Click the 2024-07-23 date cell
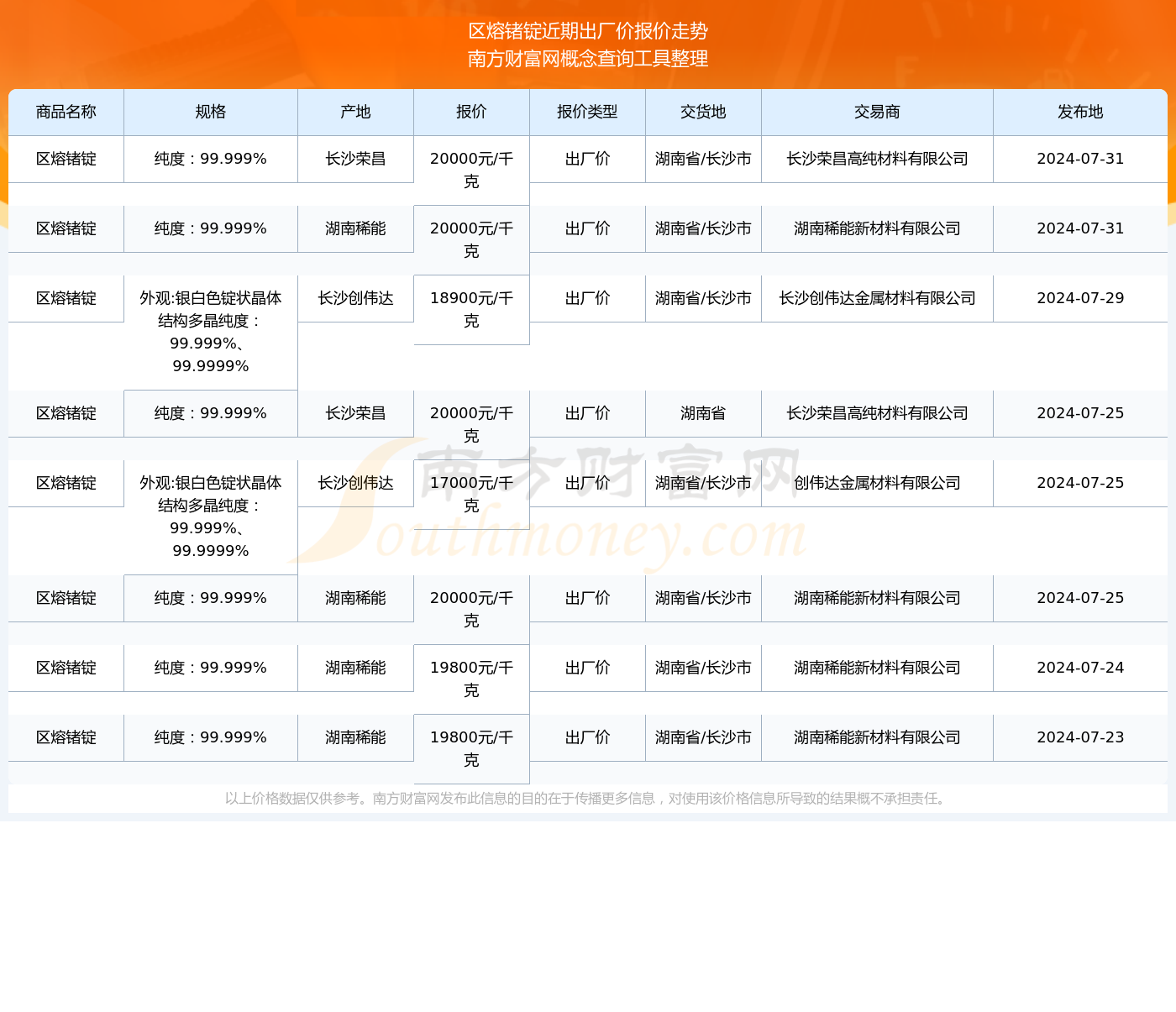Screen dimensions: 1176x1012 (x=1080, y=738)
